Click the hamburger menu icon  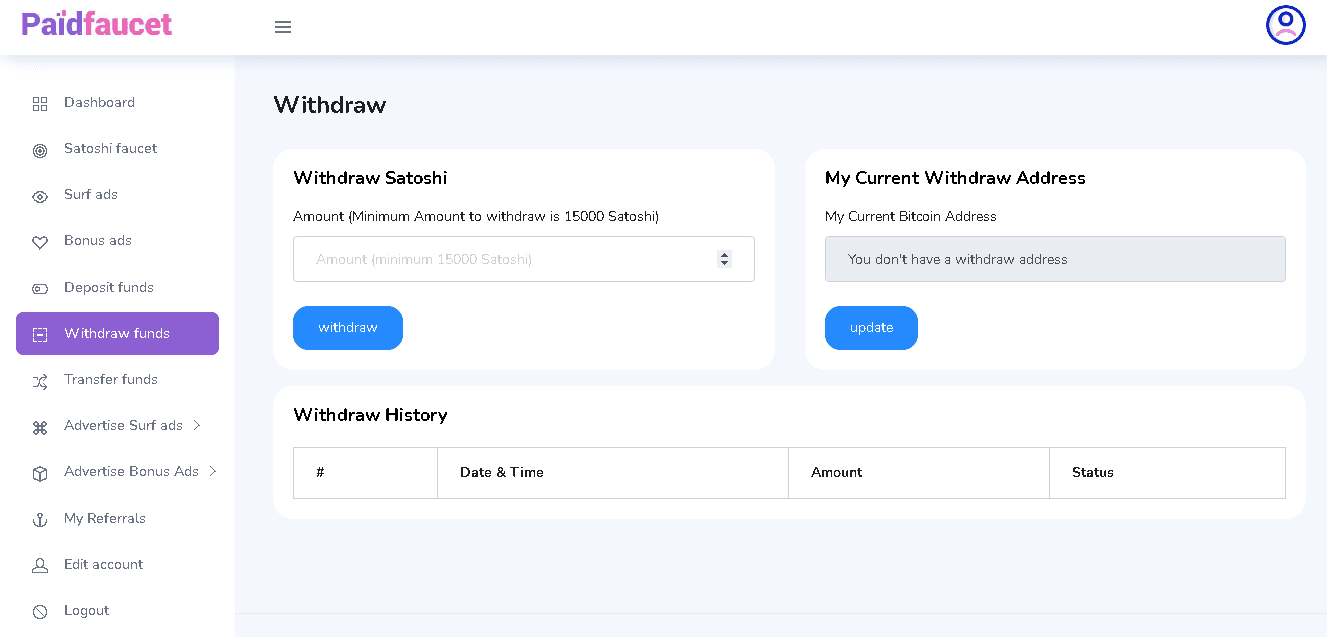[x=283, y=27]
